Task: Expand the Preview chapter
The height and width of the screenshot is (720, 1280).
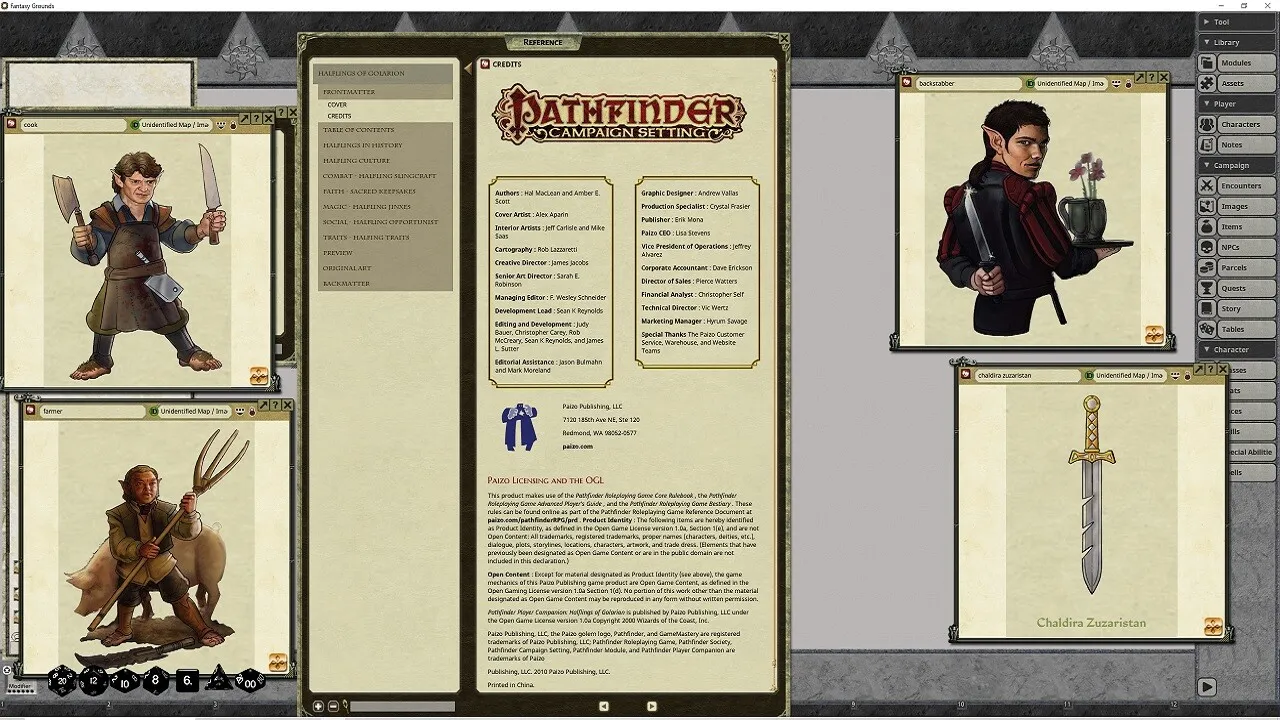Action: [x=385, y=253]
